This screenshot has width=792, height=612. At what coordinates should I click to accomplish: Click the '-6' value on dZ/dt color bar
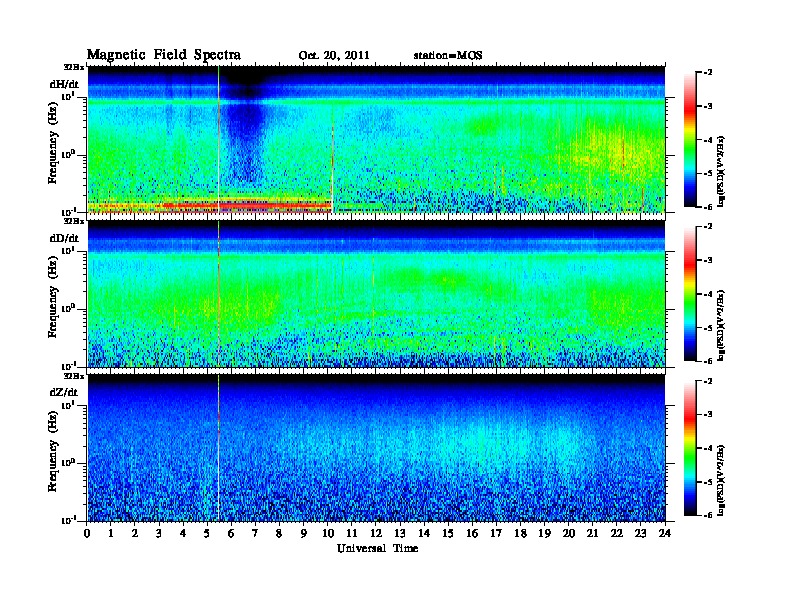coord(708,515)
